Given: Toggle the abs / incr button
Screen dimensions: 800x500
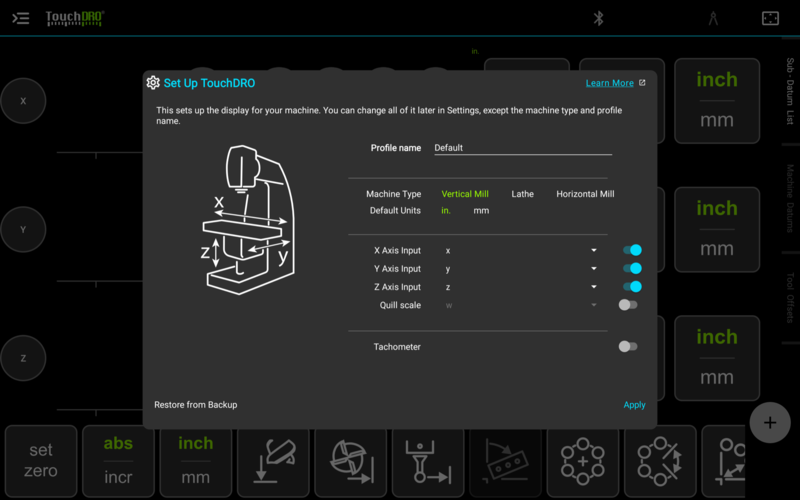Looking at the screenshot, I should pyautogui.click(x=118, y=461).
